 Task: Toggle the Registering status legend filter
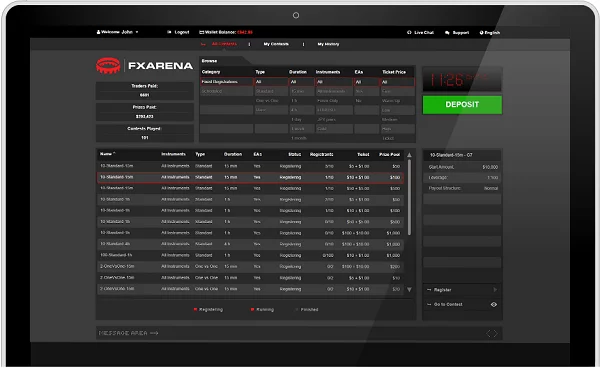[208, 309]
